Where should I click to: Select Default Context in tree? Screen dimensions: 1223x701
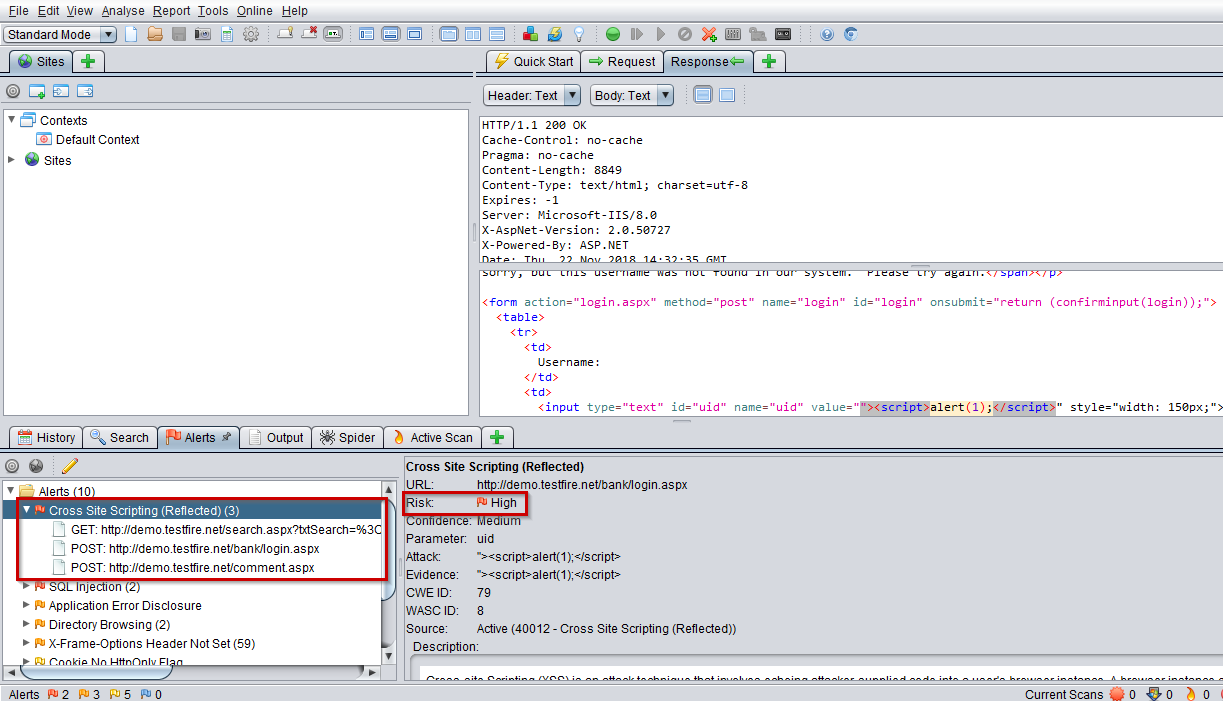[88, 140]
